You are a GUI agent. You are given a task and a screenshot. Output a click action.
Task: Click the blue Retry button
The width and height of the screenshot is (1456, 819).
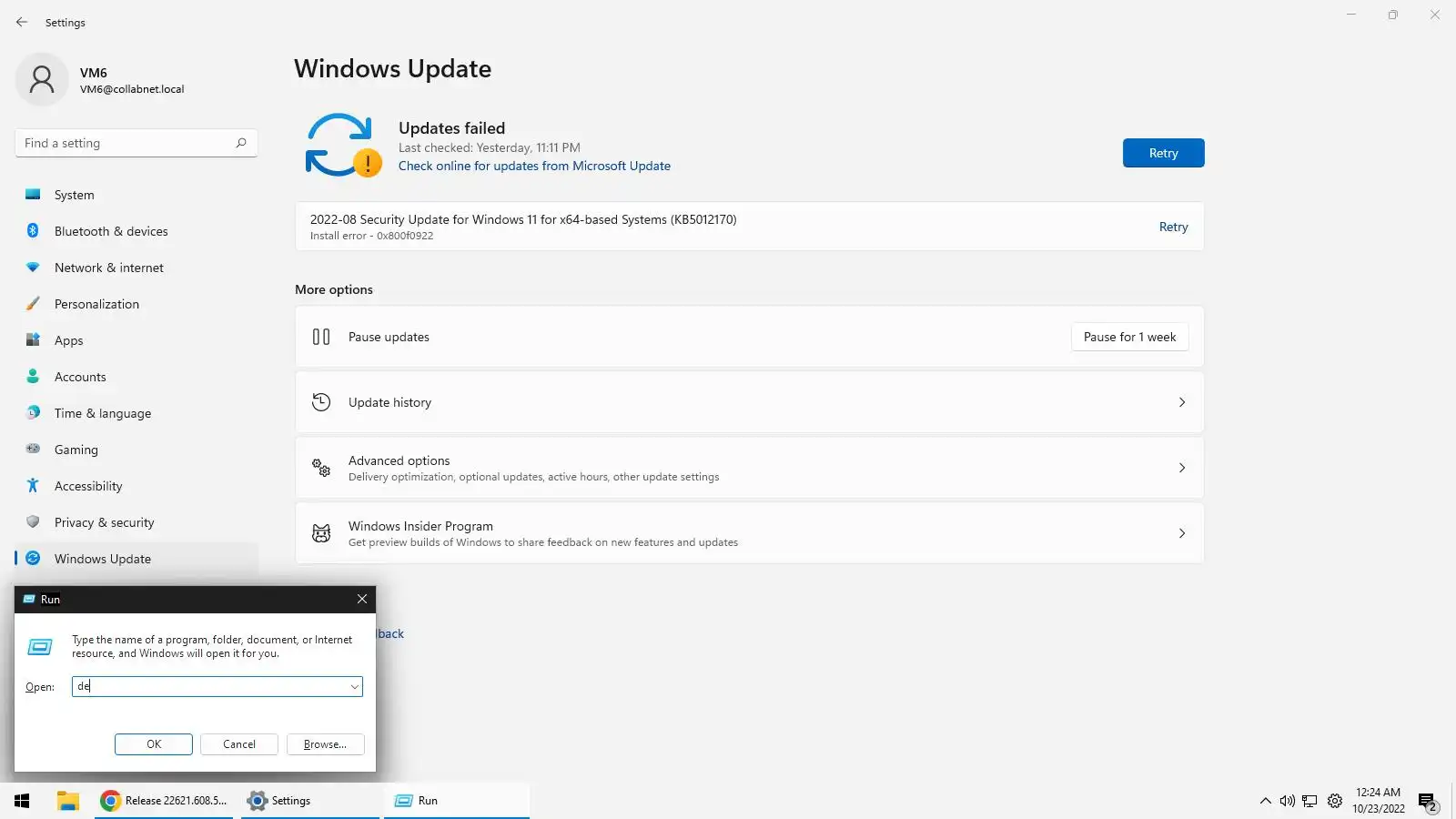tap(1163, 153)
